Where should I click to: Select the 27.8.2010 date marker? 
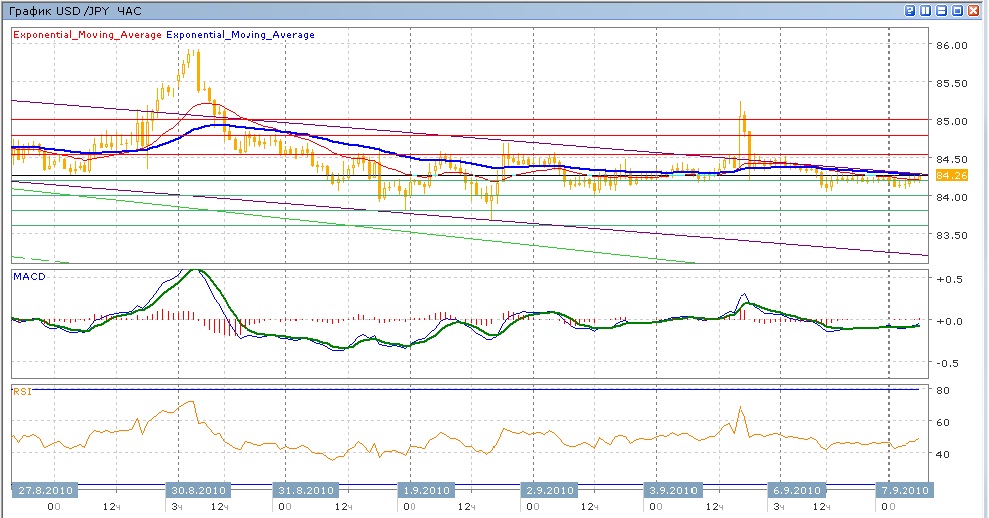pos(45,490)
